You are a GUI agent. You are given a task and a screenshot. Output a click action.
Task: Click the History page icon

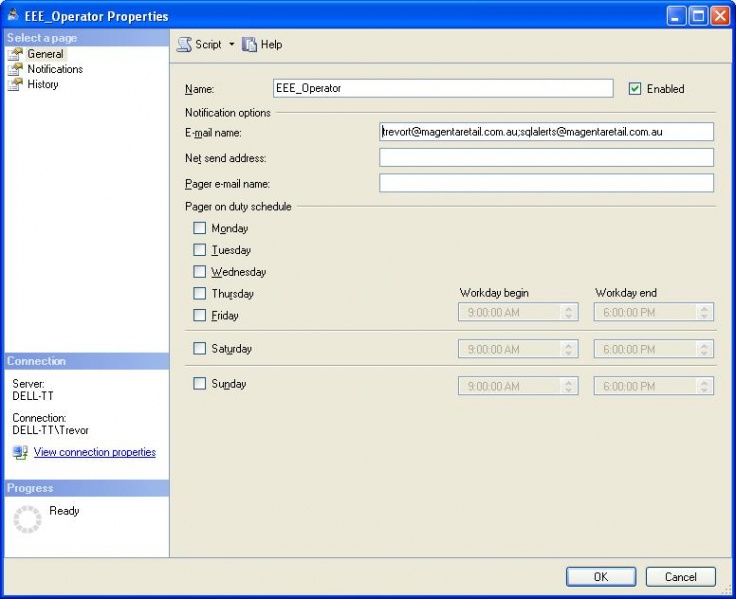click(x=15, y=84)
